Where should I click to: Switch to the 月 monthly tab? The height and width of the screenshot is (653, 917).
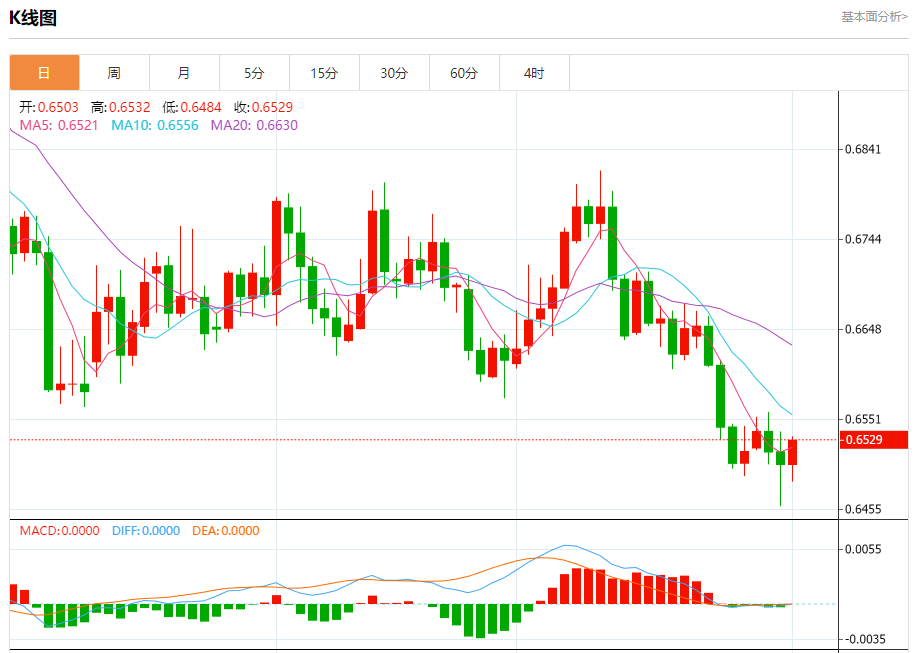(184, 72)
